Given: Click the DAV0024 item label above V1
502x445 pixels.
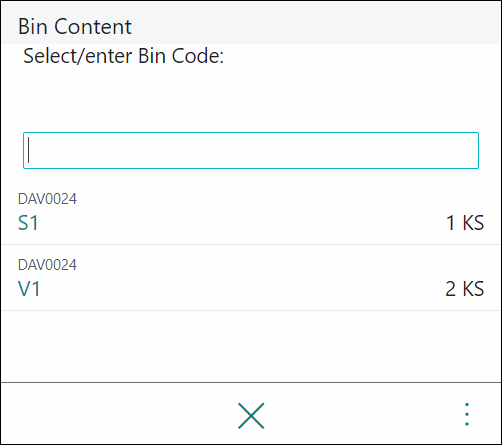Looking at the screenshot, I should pos(47,265).
